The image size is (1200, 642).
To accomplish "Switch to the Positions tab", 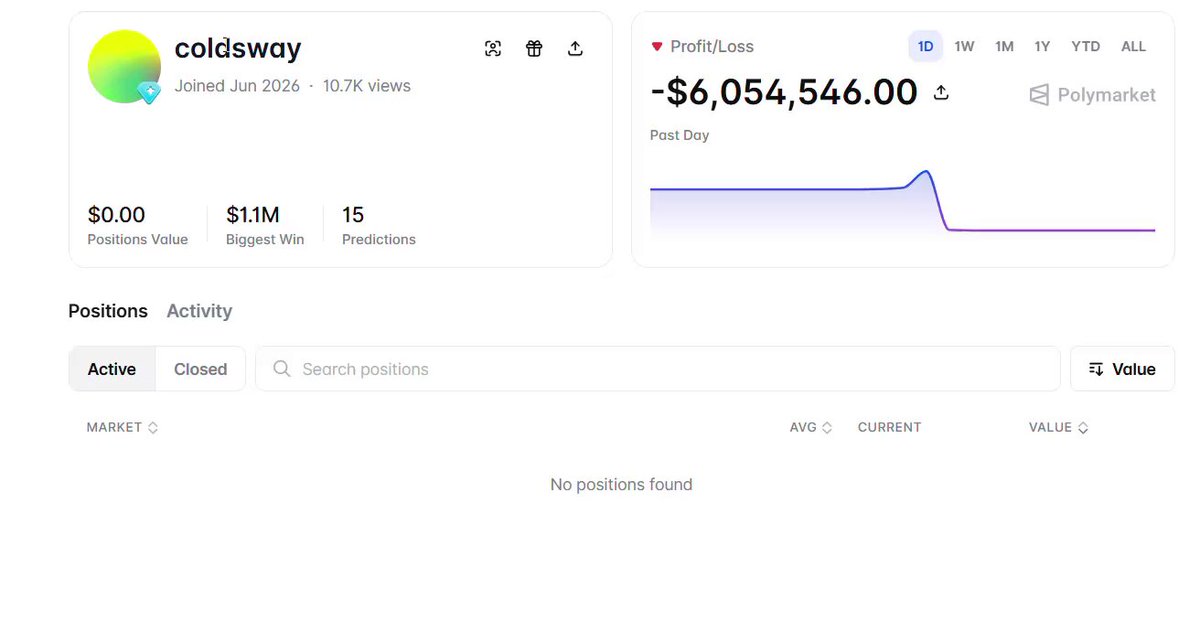I will [x=108, y=311].
